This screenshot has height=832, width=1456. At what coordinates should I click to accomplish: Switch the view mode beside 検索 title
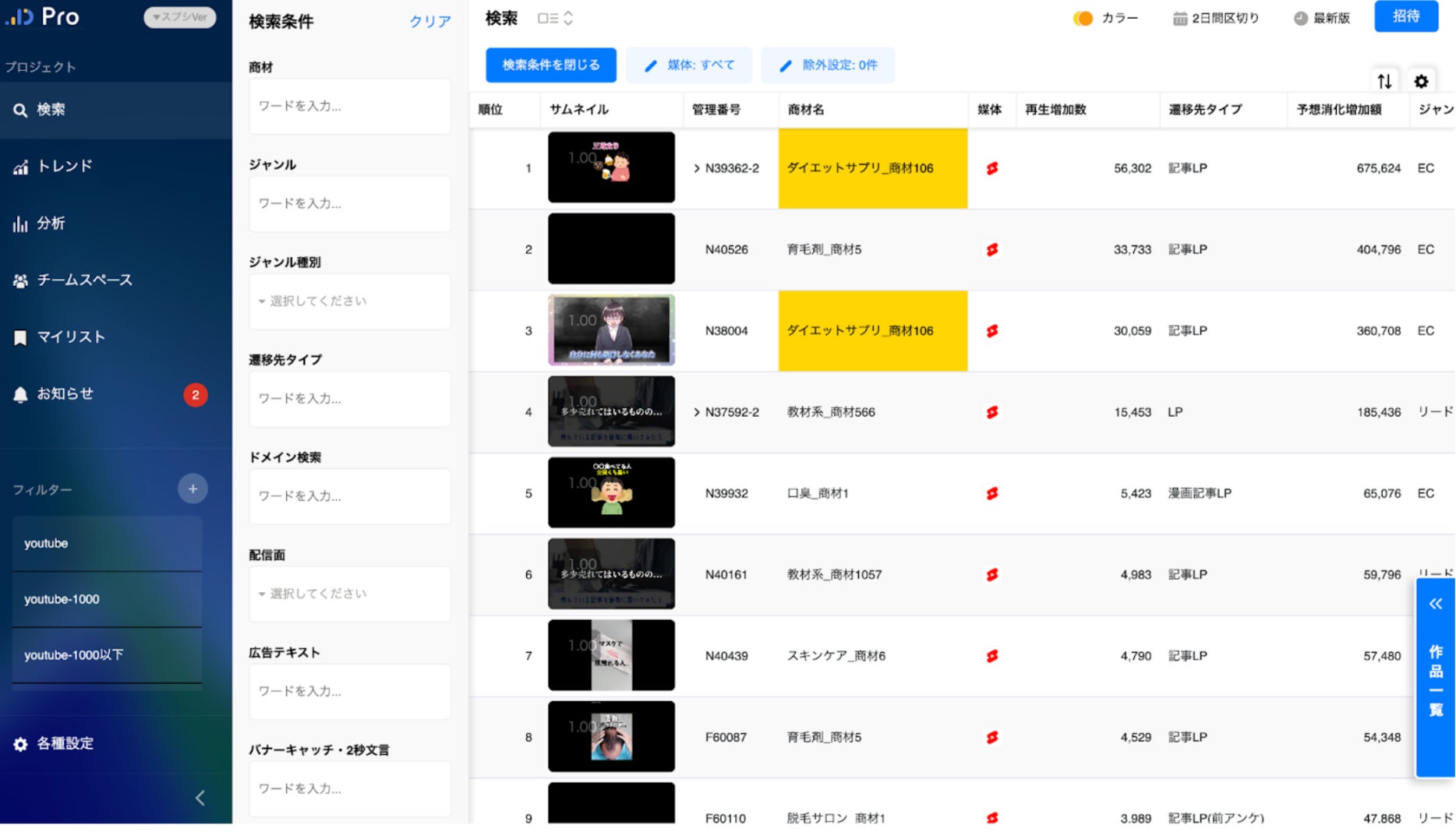click(x=555, y=18)
